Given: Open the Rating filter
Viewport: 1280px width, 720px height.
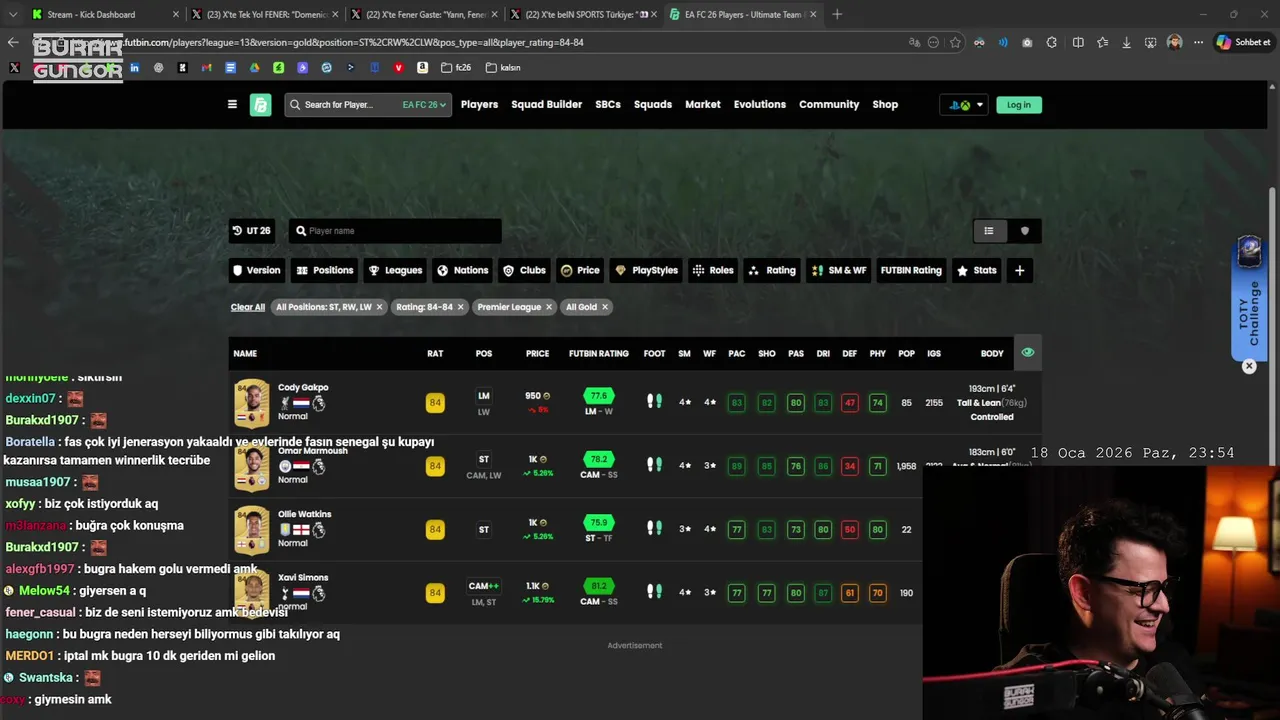Looking at the screenshot, I should pyautogui.click(x=772, y=270).
